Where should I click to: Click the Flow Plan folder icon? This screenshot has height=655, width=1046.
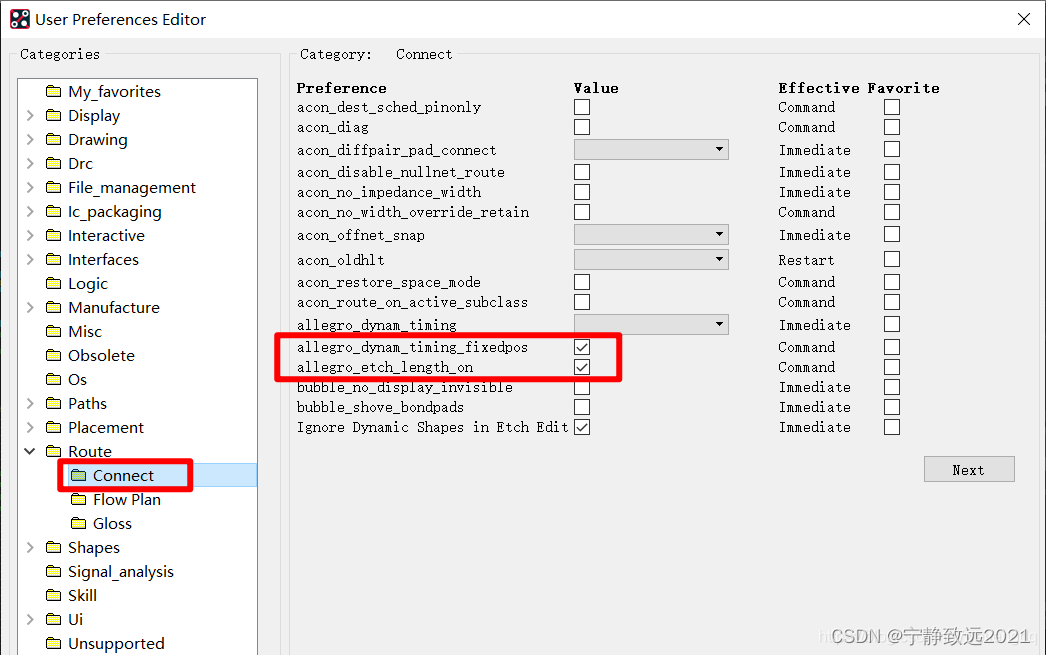coord(79,500)
